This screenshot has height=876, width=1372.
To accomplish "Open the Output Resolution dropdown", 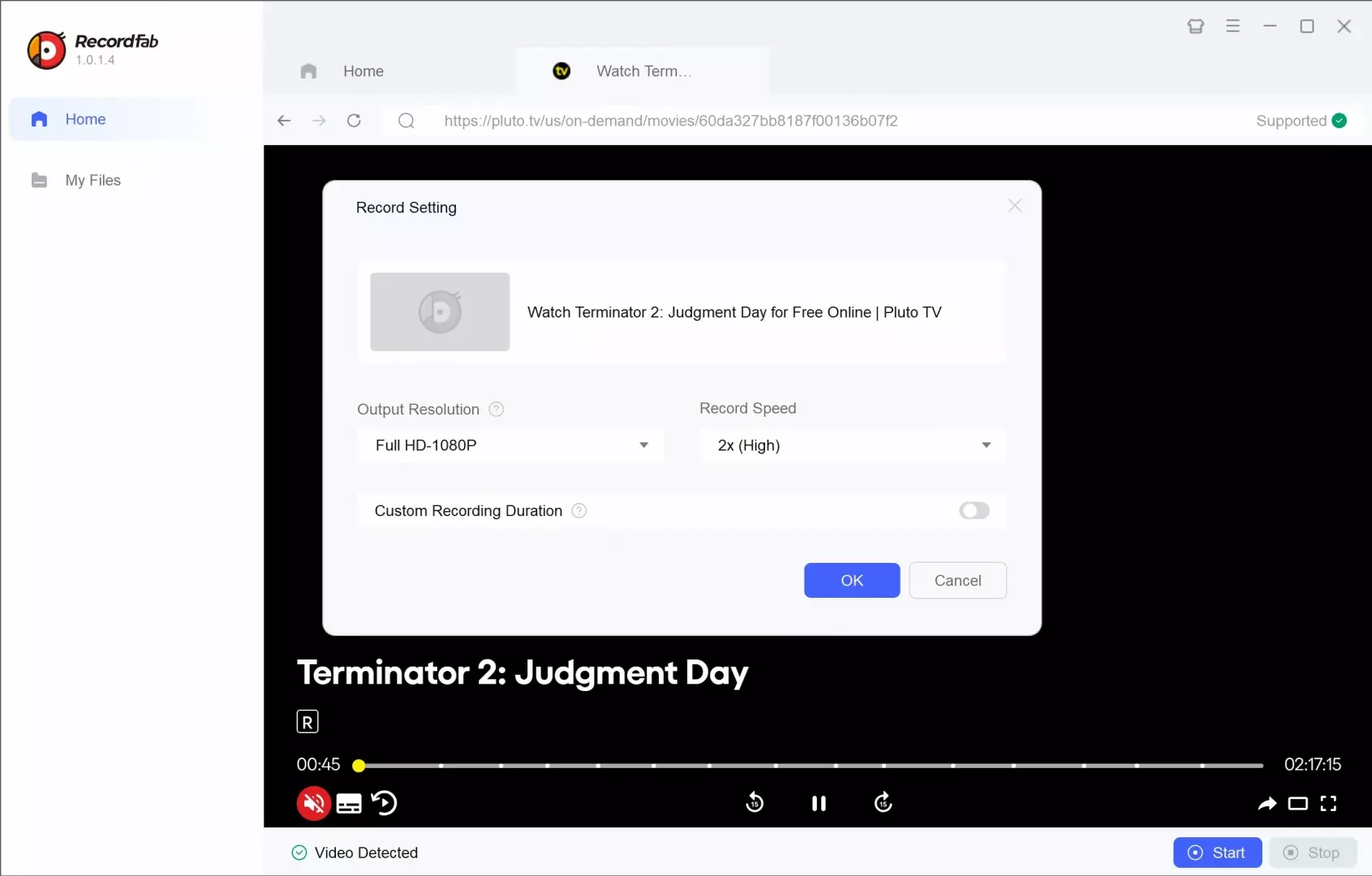I will (x=510, y=445).
